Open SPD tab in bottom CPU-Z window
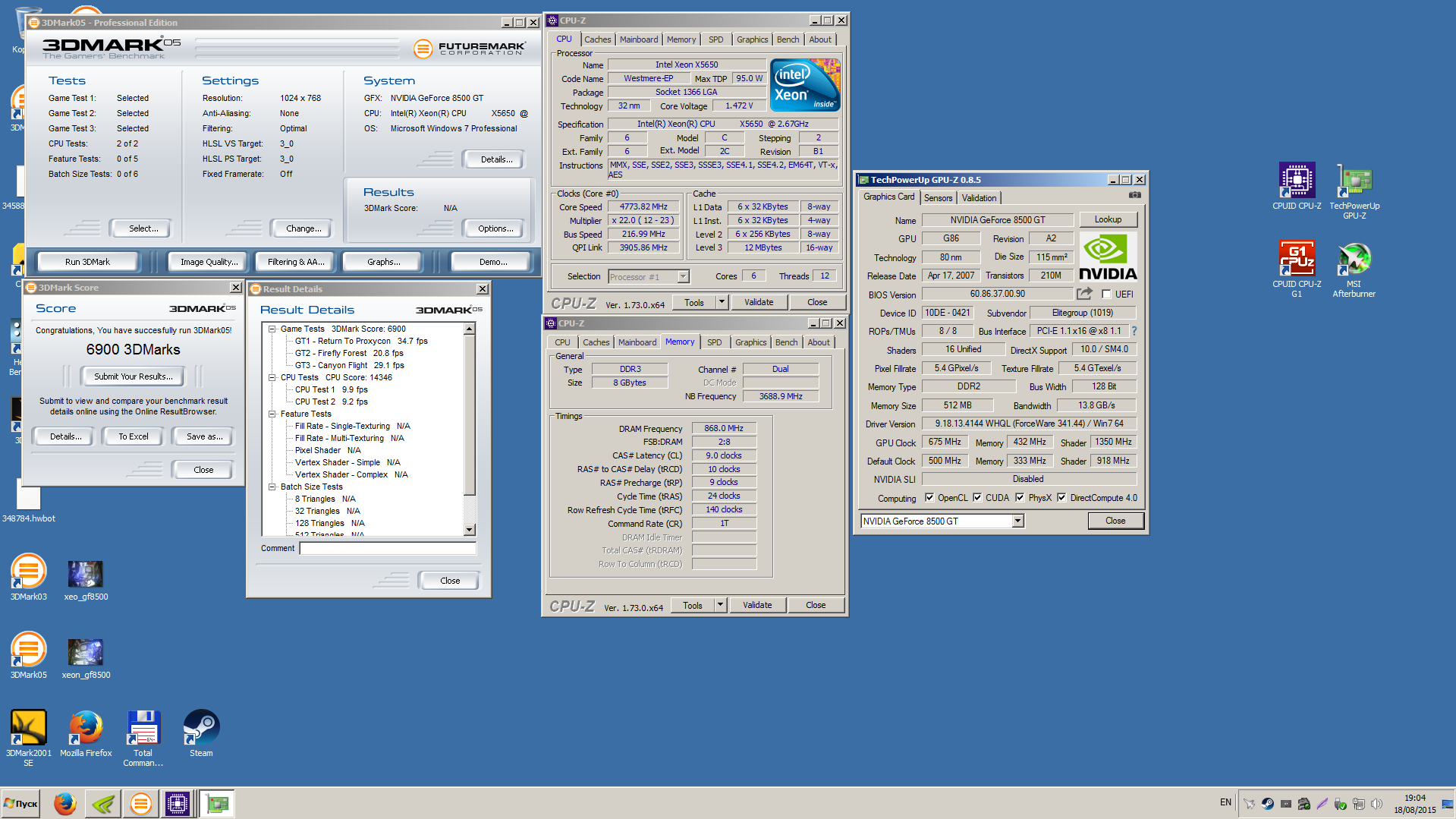The height and width of the screenshot is (819, 1456). coord(715,342)
